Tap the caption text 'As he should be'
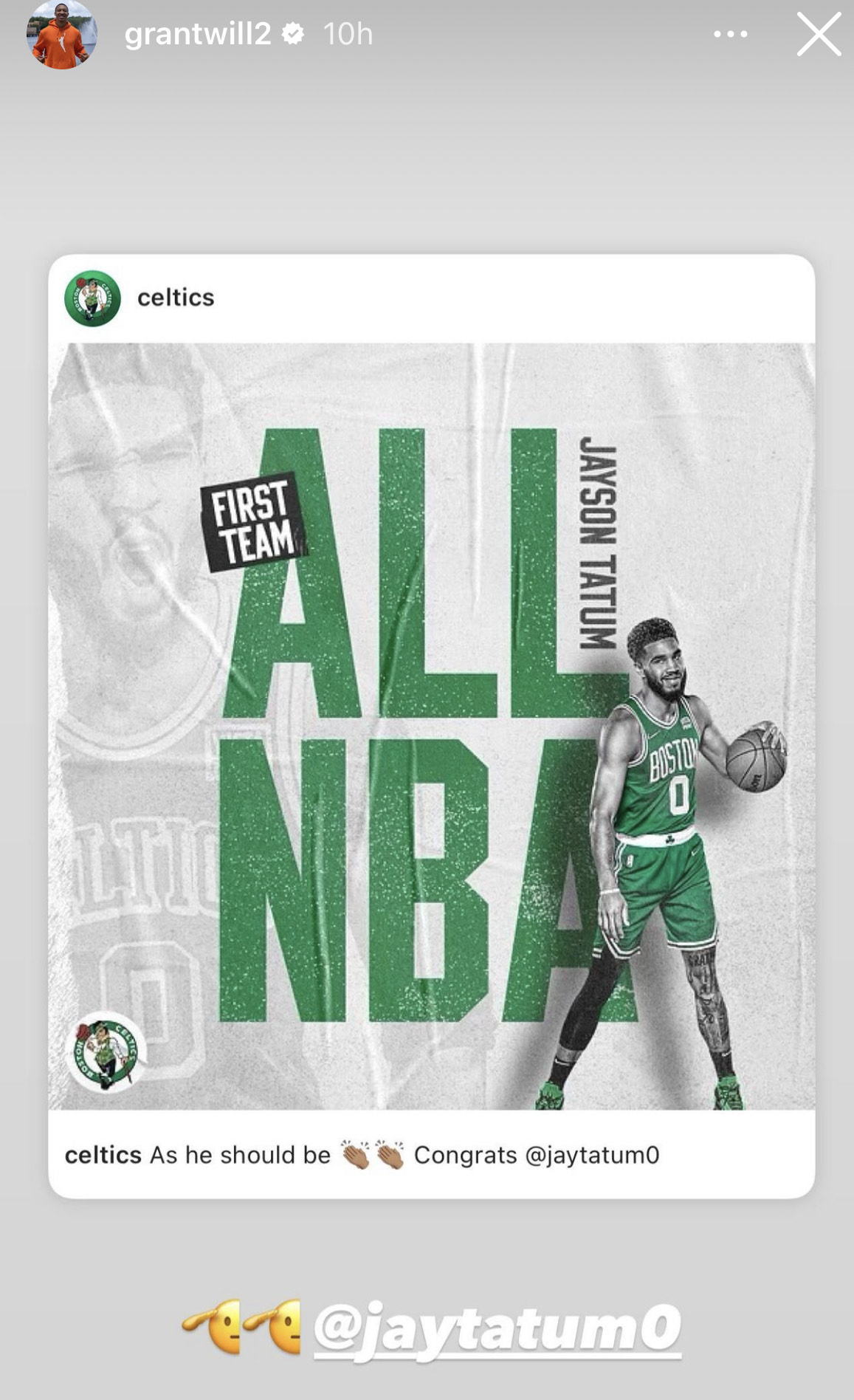This screenshot has height=1400, width=854. pos(240,1155)
